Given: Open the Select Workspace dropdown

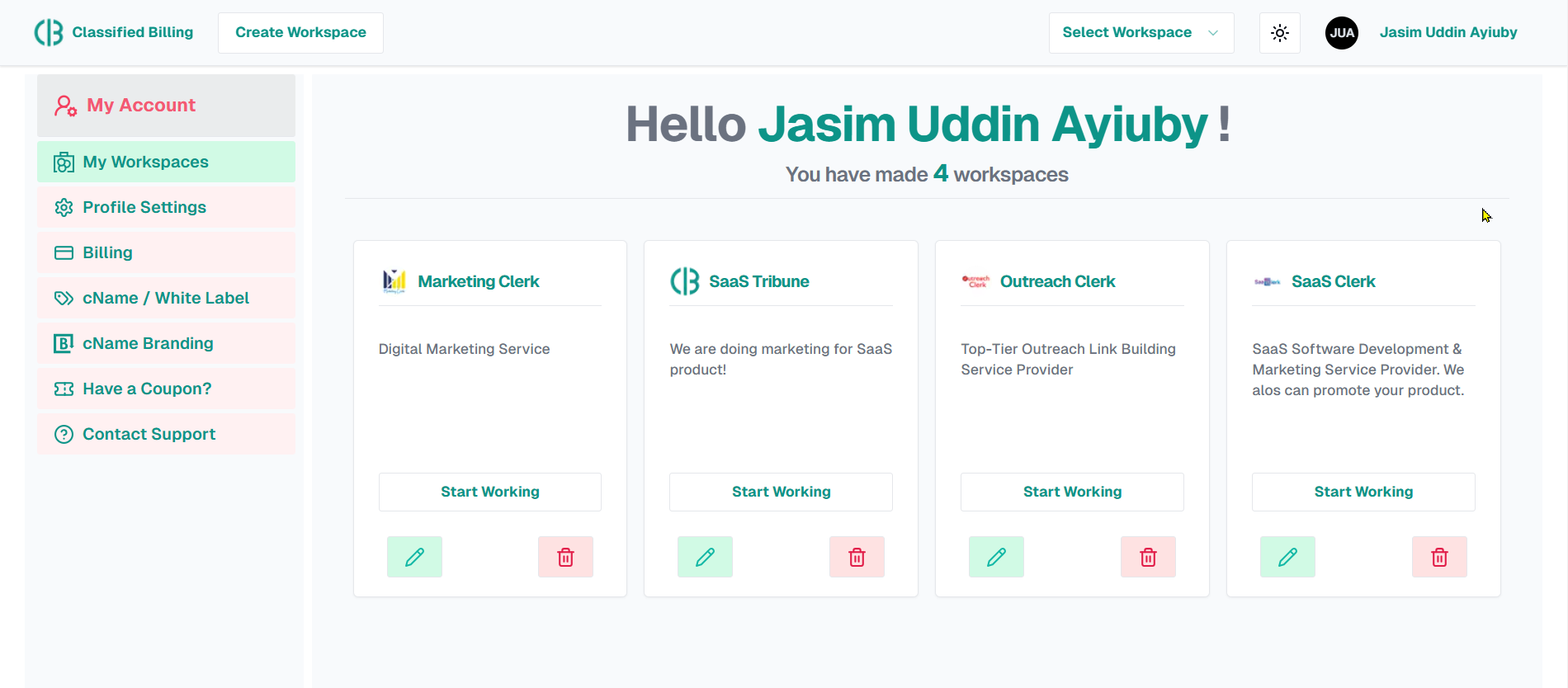Looking at the screenshot, I should coord(1141,33).
